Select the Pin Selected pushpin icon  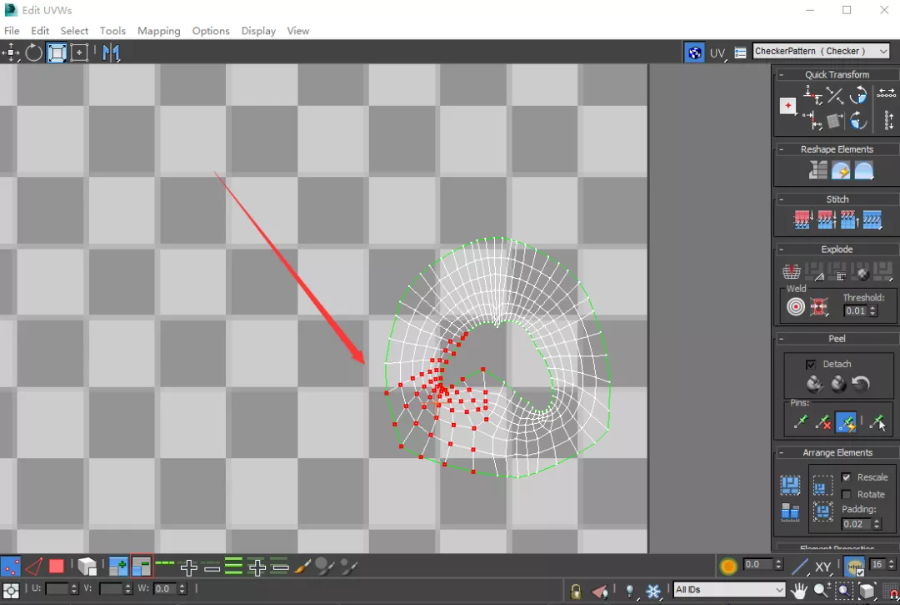click(800, 423)
